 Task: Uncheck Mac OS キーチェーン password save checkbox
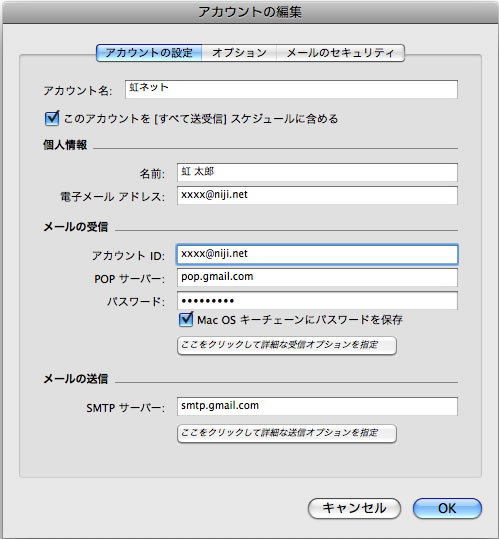tap(186, 319)
